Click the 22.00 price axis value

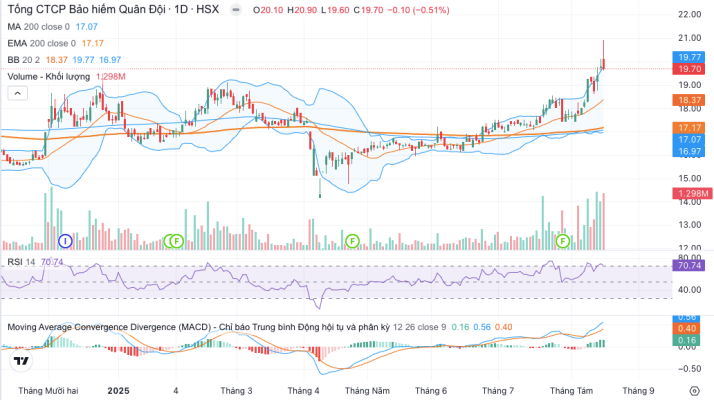tap(689, 15)
